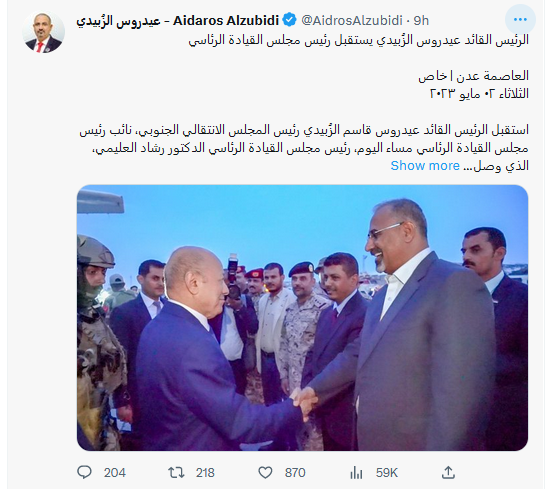The height and width of the screenshot is (489, 557).
Task: Open the 9h timestamp link
Action: click(421, 21)
